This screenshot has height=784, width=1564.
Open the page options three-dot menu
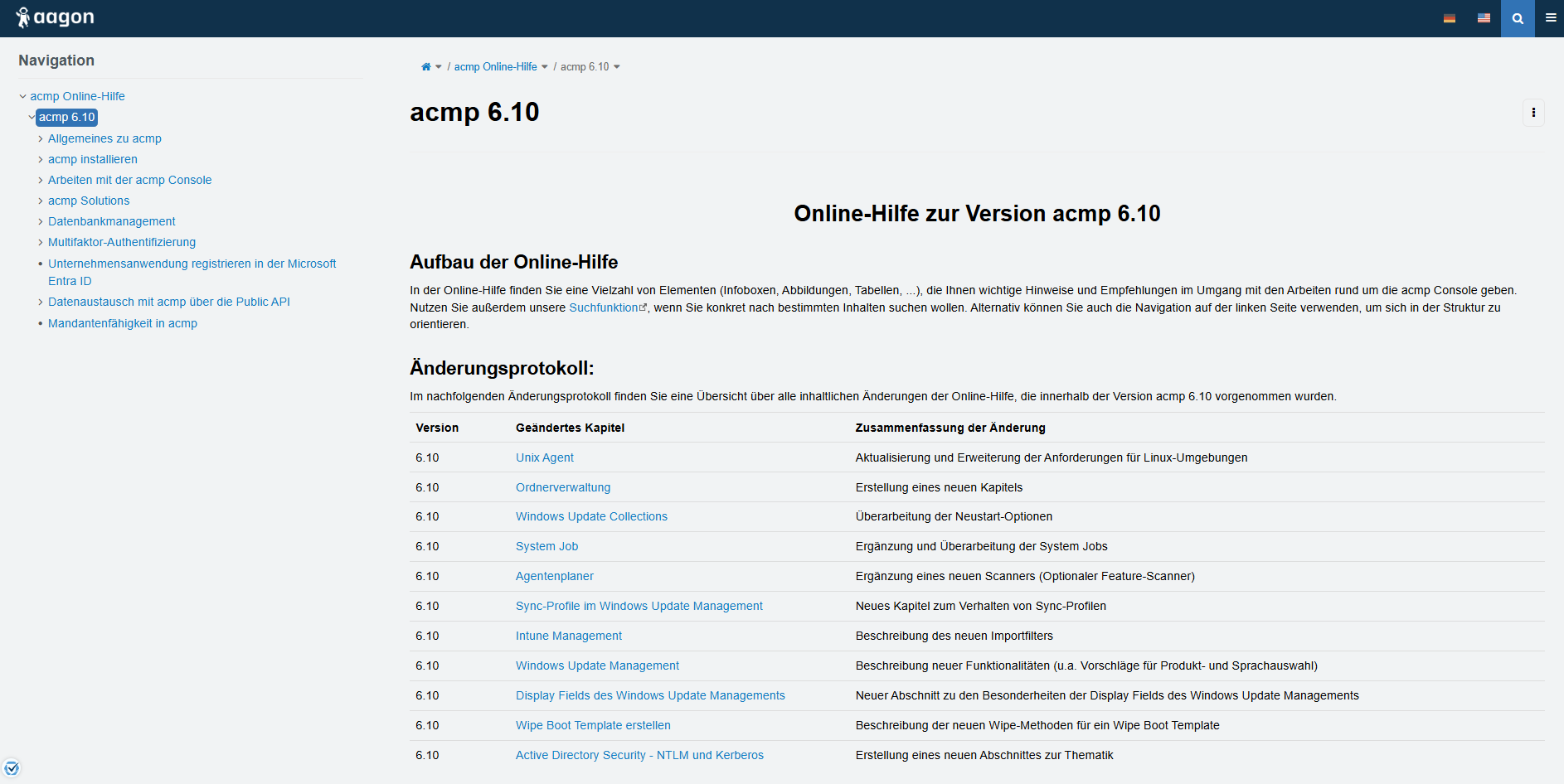(x=1533, y=113)
